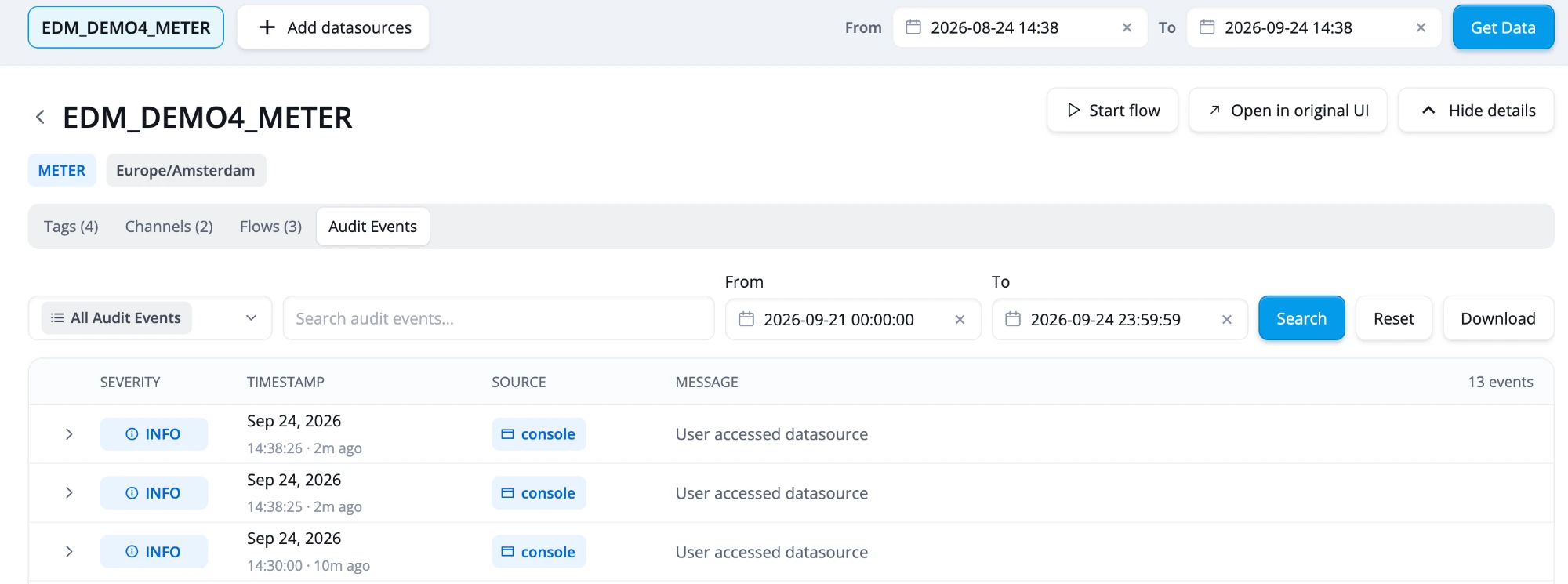This screenshot has height=584, width=1568.
Task: Click calendar icon in audit To field
Action: (1013, 319)
